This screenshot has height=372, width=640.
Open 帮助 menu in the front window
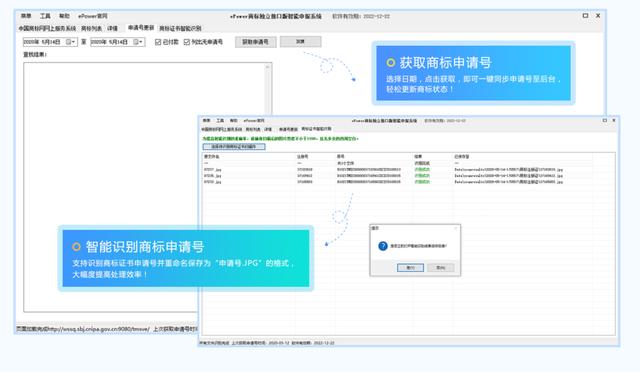click(233, 120)
